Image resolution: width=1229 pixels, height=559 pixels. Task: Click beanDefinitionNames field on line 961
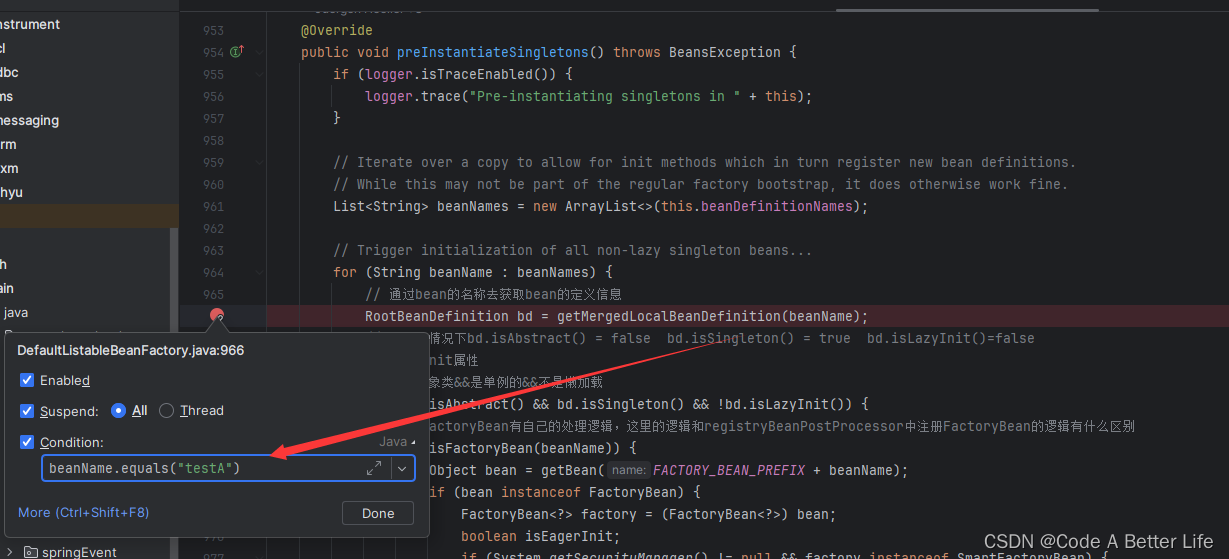click(x=777, y=206)
